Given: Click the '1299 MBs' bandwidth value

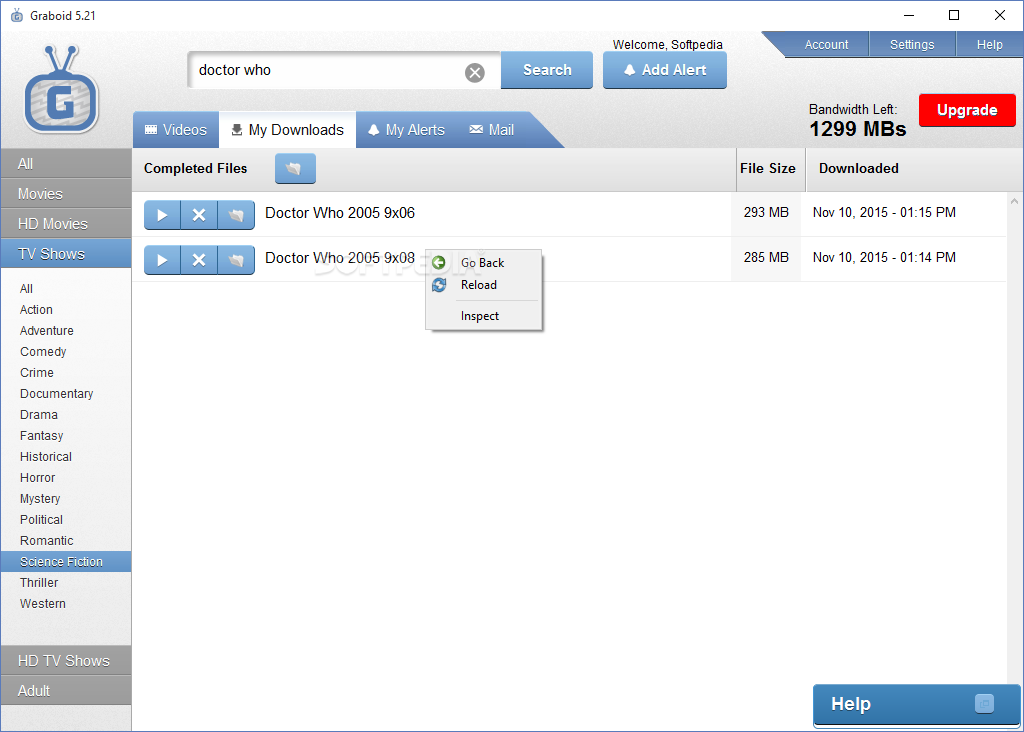Looking at the screenshot, I should click(857, 129).
